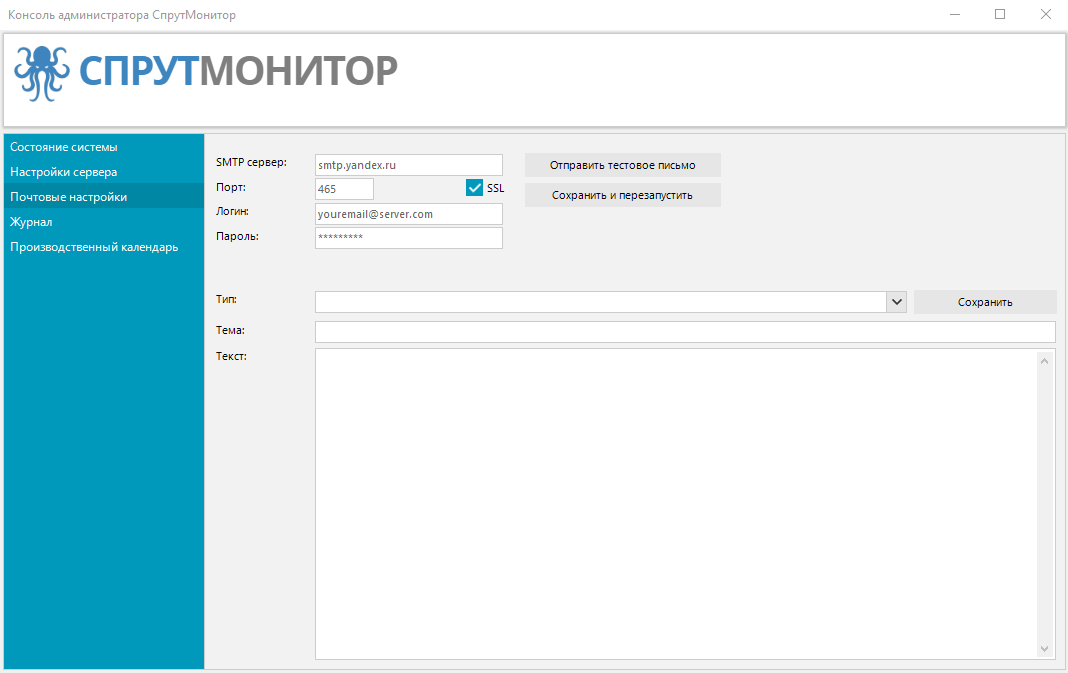Click the Тип combo box field

click(x=600, y=302)
